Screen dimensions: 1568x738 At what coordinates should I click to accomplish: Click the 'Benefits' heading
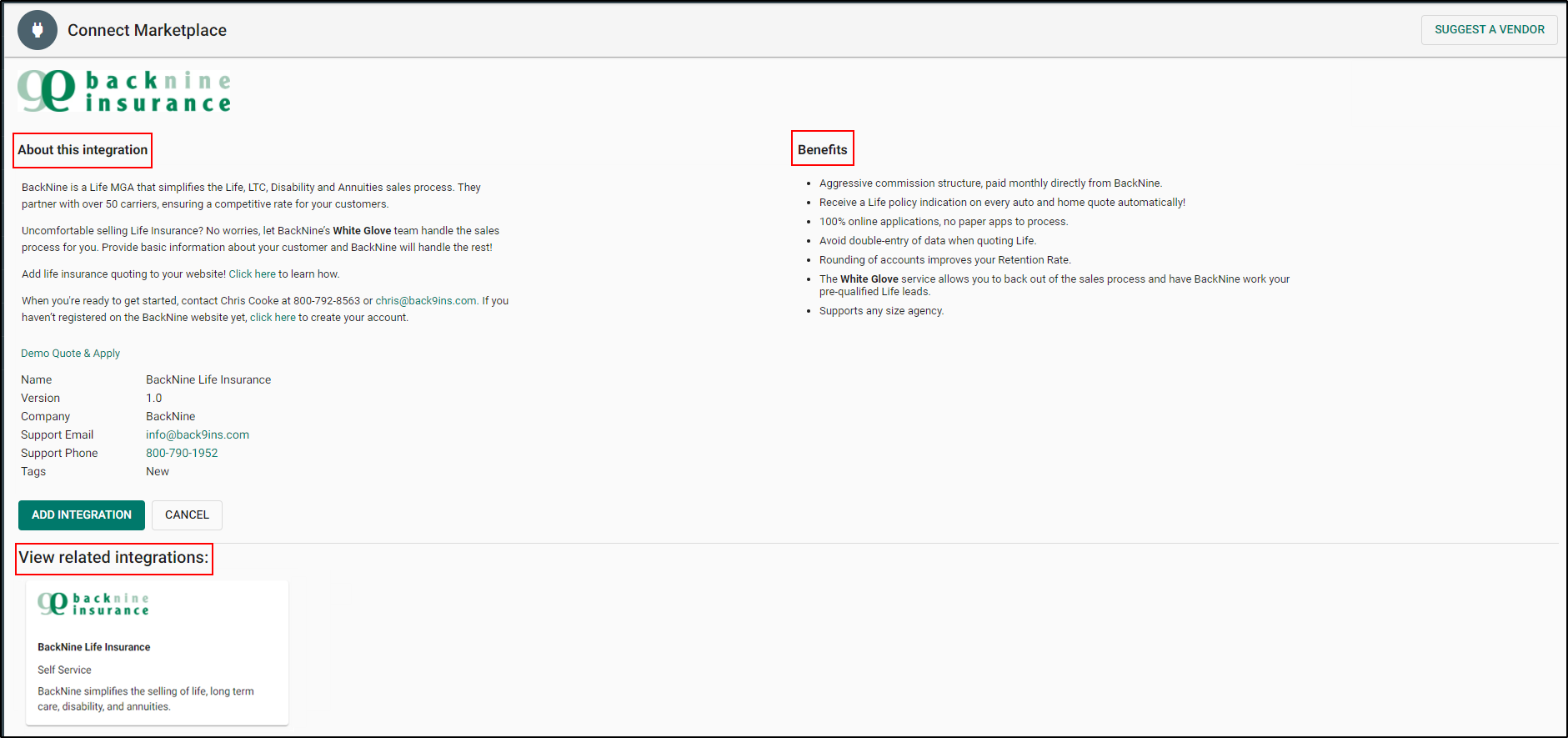pyautogui.click(x=822, y=150)
